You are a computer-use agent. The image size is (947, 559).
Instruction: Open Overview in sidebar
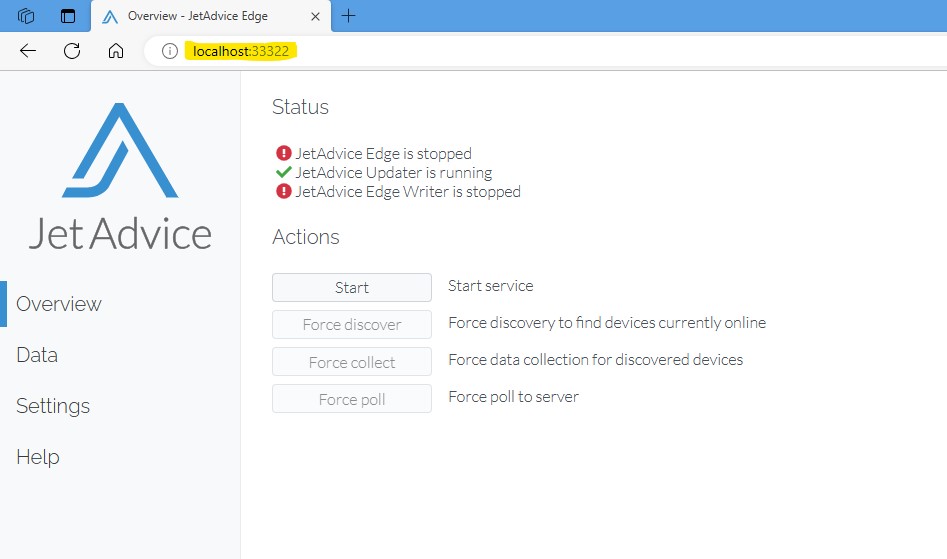59,304
